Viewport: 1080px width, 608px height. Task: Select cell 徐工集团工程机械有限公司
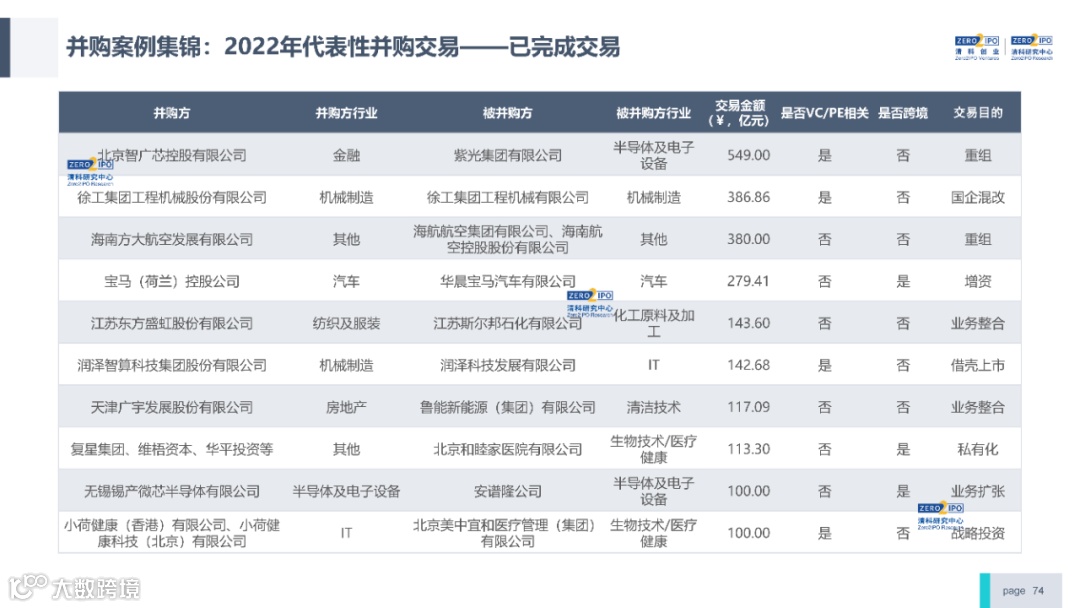point(508,197)
